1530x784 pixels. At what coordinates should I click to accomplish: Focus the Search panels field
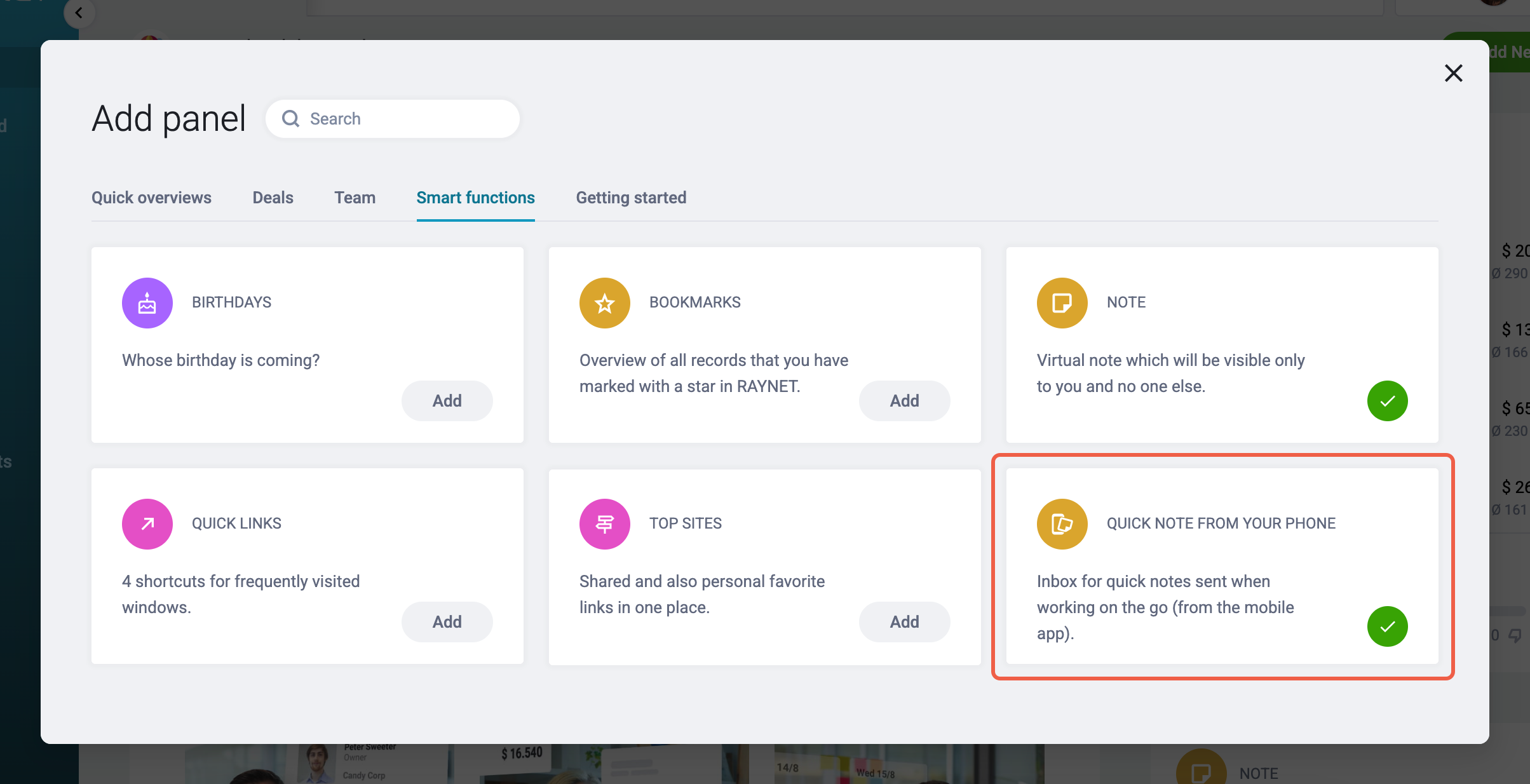pos(393,119)
